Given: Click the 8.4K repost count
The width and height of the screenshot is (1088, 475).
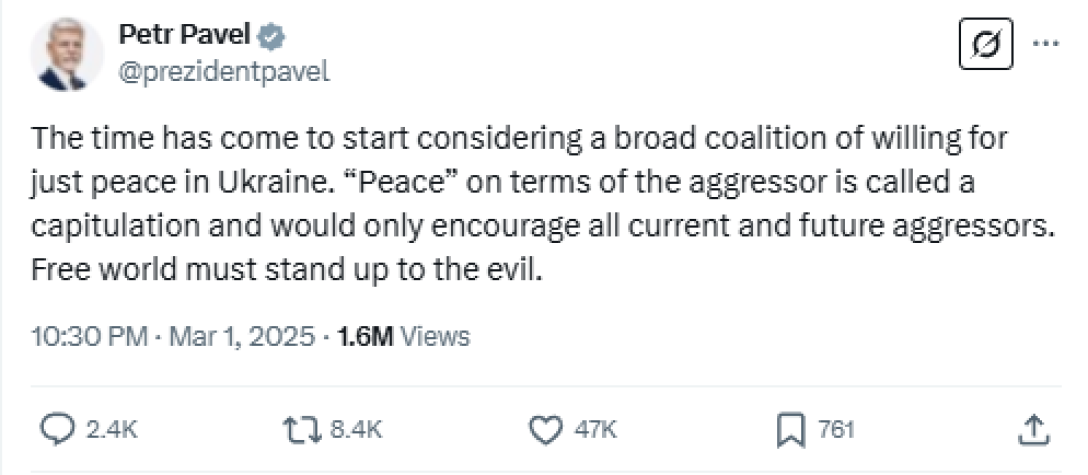Looking at the screenshot, I should pos(356,430).
